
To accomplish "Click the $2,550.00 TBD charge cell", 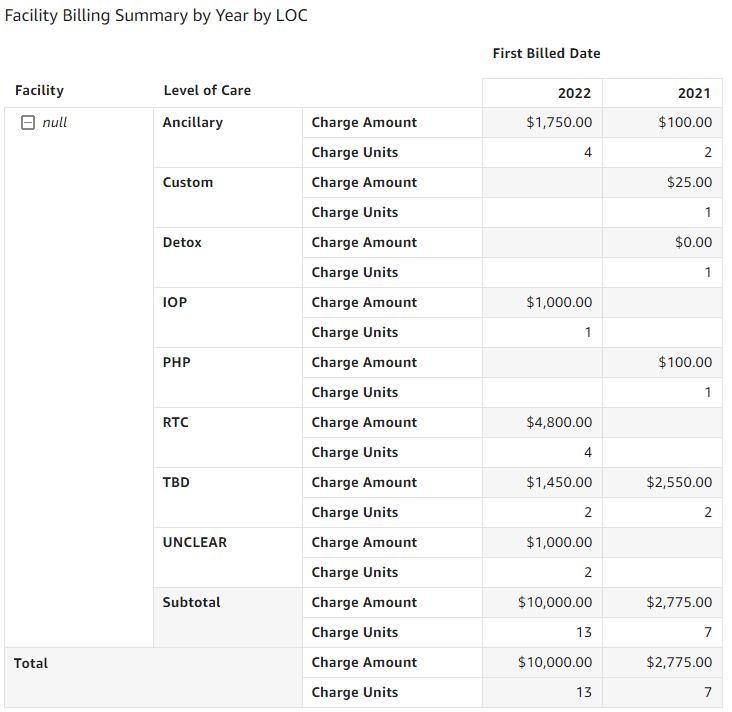I will pos(679,483).
